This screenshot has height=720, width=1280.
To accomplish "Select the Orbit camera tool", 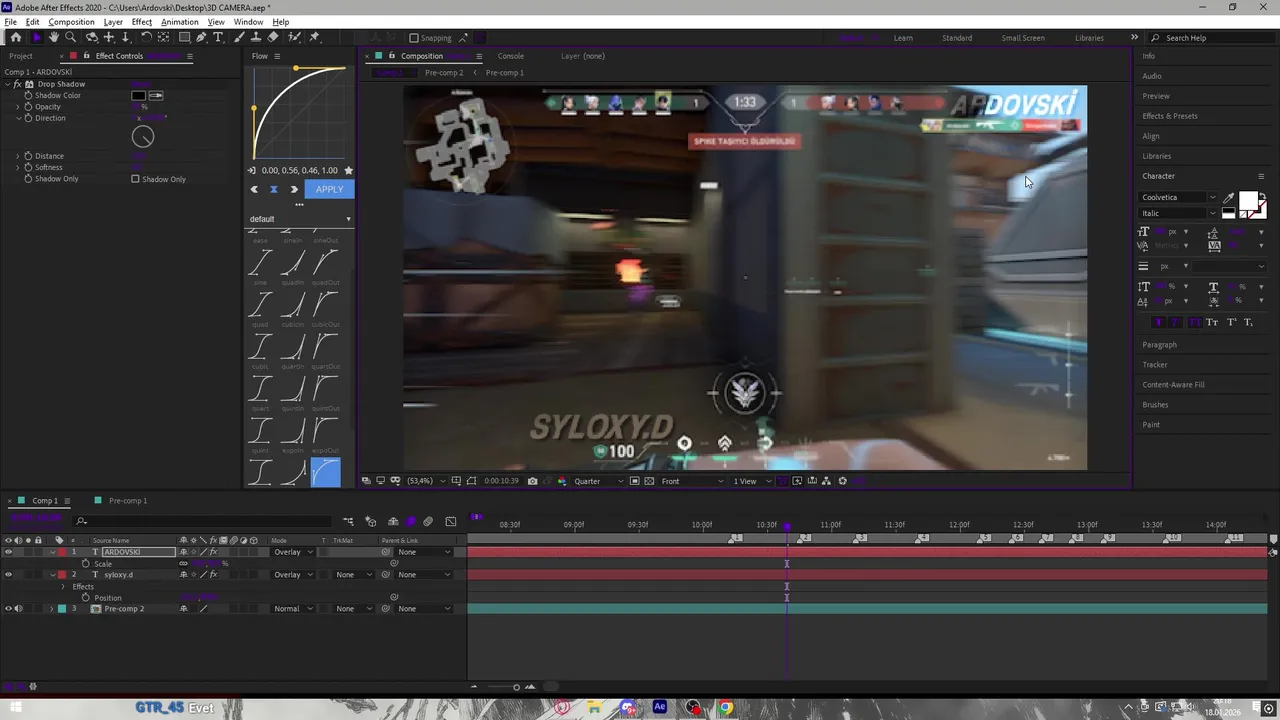I will [92, 37].
